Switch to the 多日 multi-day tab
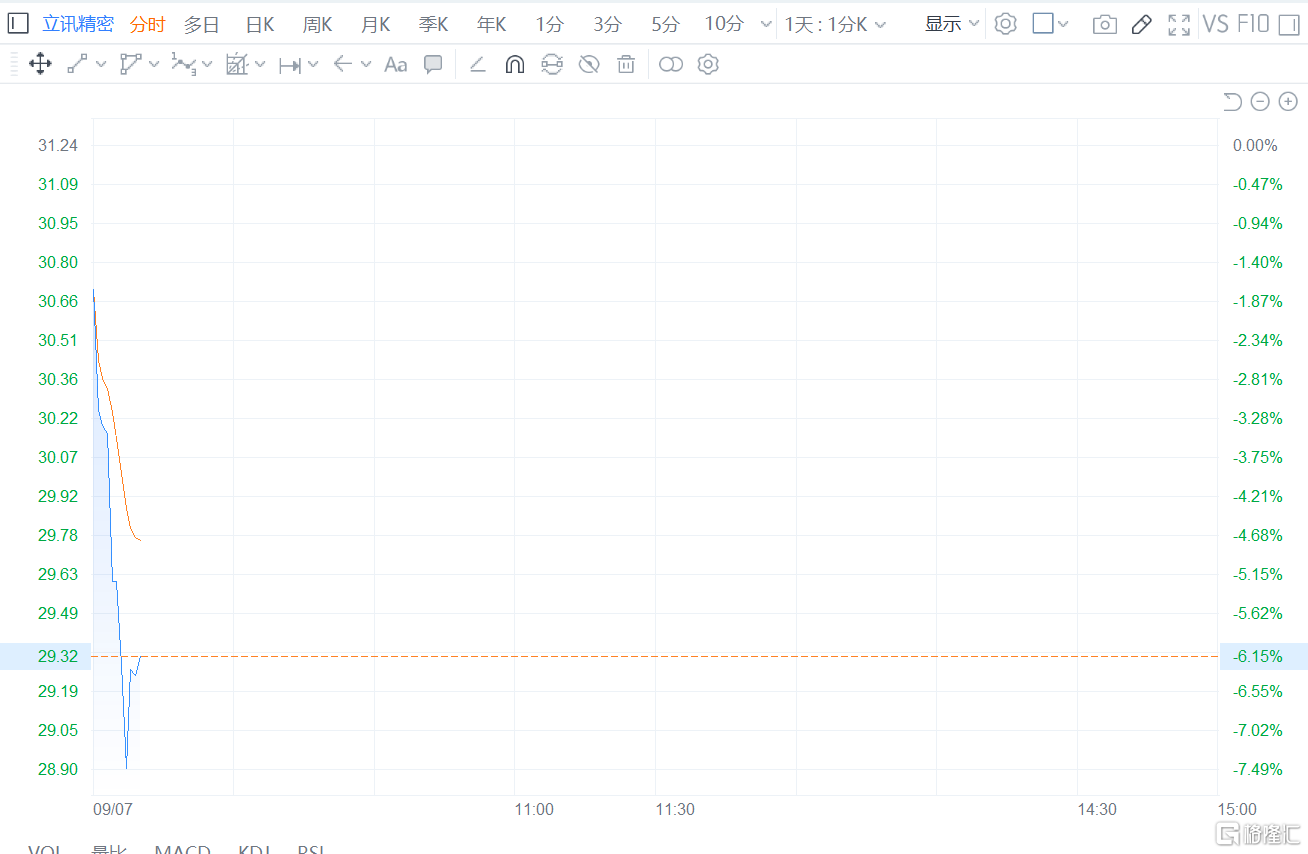The height and width of the screenshot is (854, 1308). coord(201,24)
